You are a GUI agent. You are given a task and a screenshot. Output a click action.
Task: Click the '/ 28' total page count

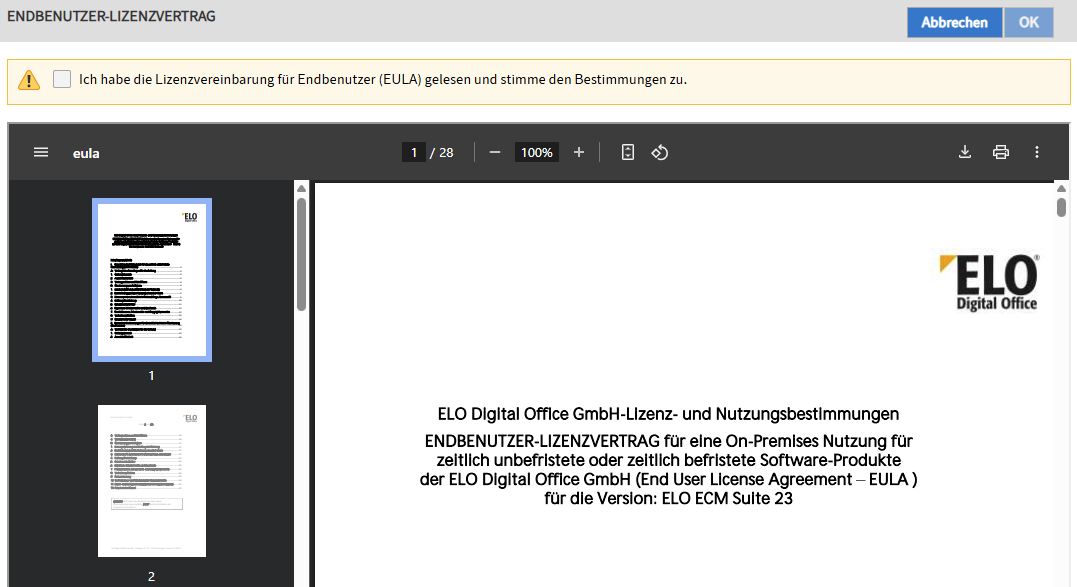[442, 152]
